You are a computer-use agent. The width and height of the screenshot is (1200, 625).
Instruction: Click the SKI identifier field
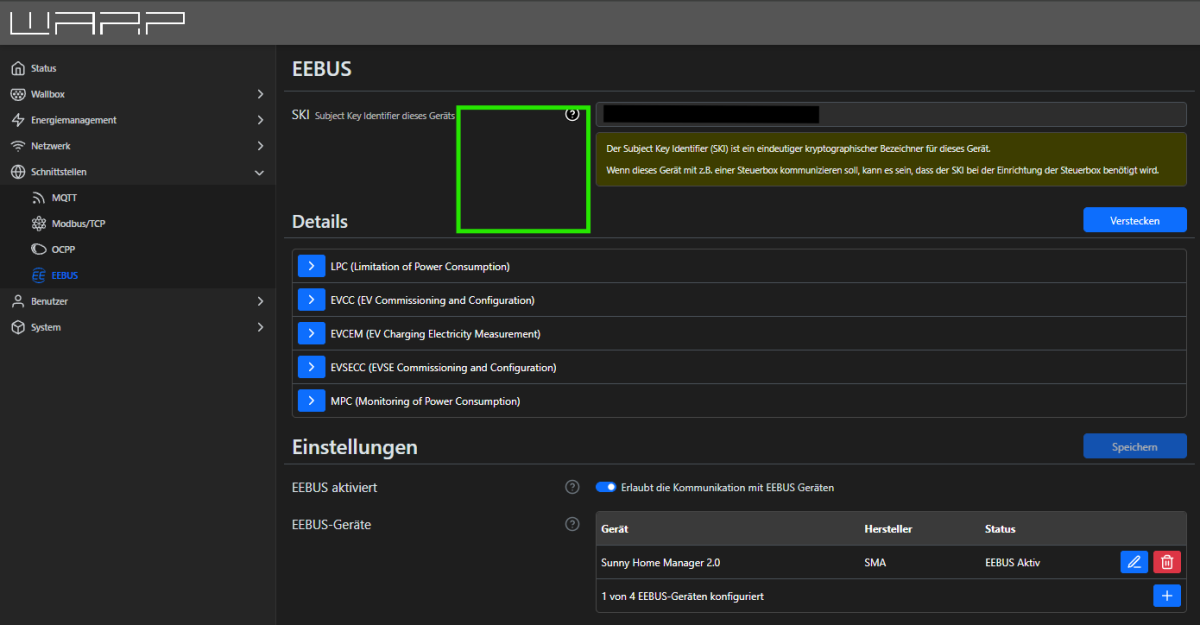(891, 115)
